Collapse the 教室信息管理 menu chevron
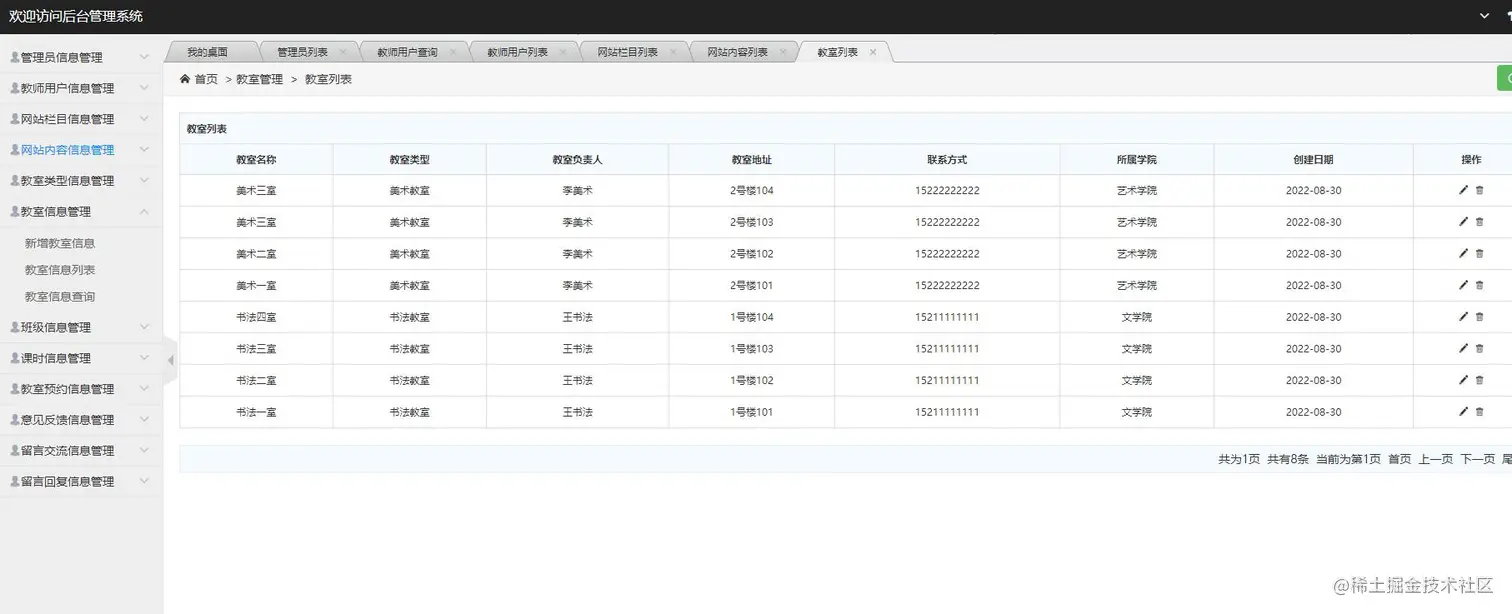 [144, 212]
